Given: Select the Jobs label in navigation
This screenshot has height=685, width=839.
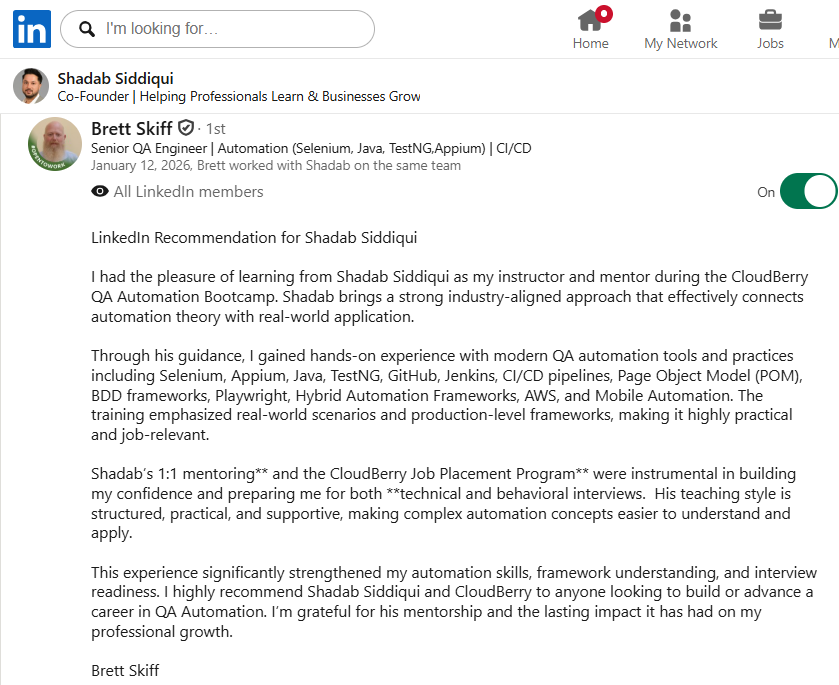Looking at the screenshot, I should coord(770,43).
